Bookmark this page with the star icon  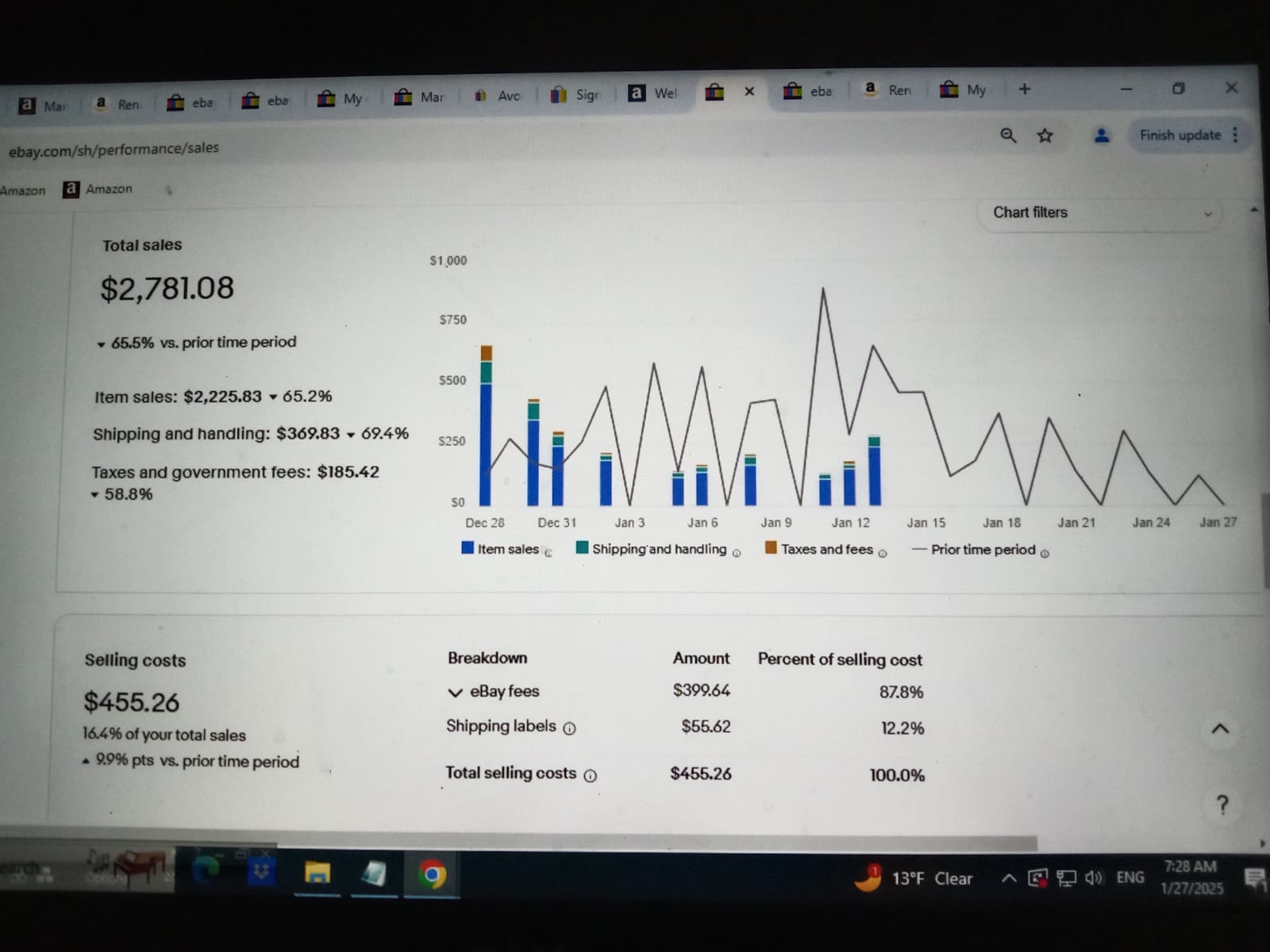(x=1045, y=136)
